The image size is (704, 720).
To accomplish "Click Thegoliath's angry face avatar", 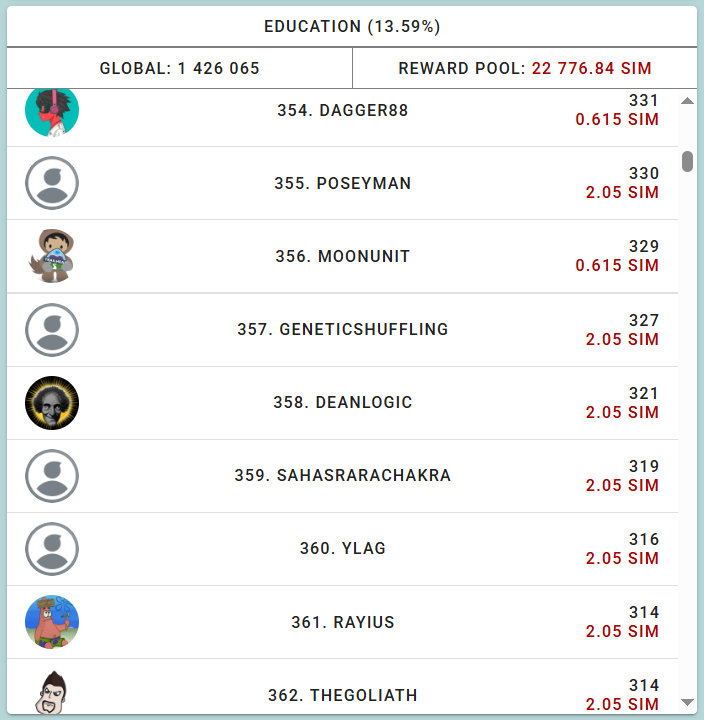I will 52,692.
